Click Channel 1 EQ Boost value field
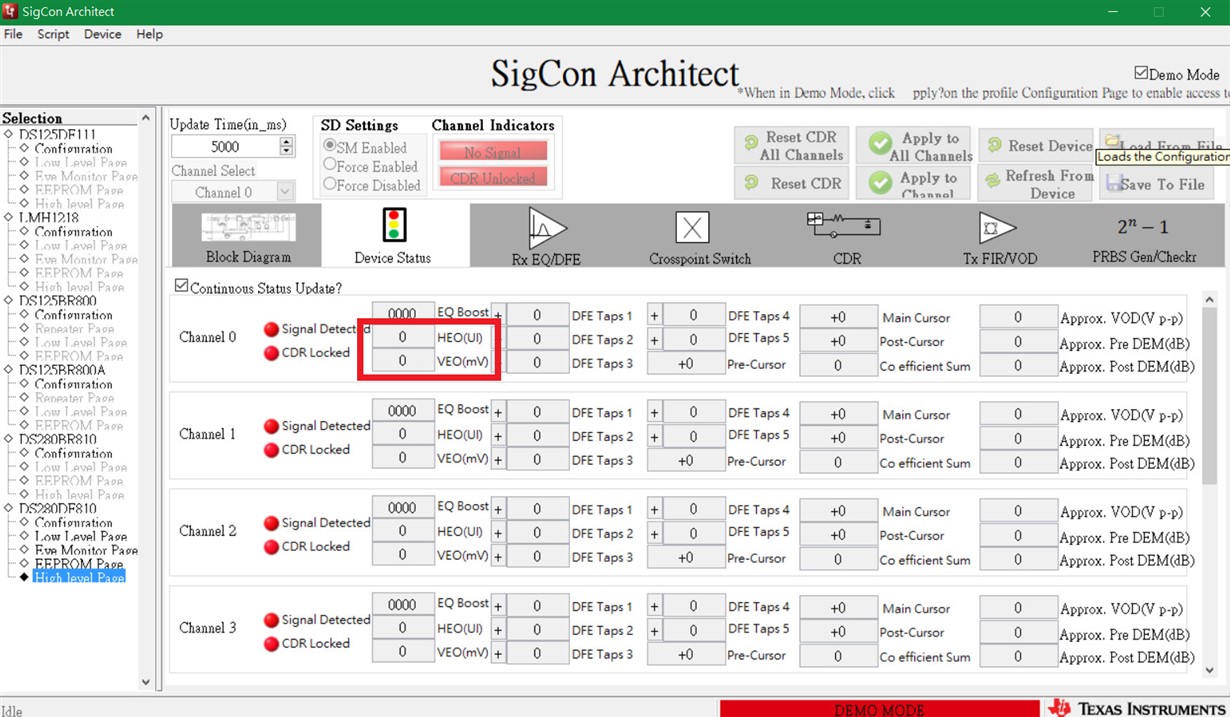 pos(402,411)
